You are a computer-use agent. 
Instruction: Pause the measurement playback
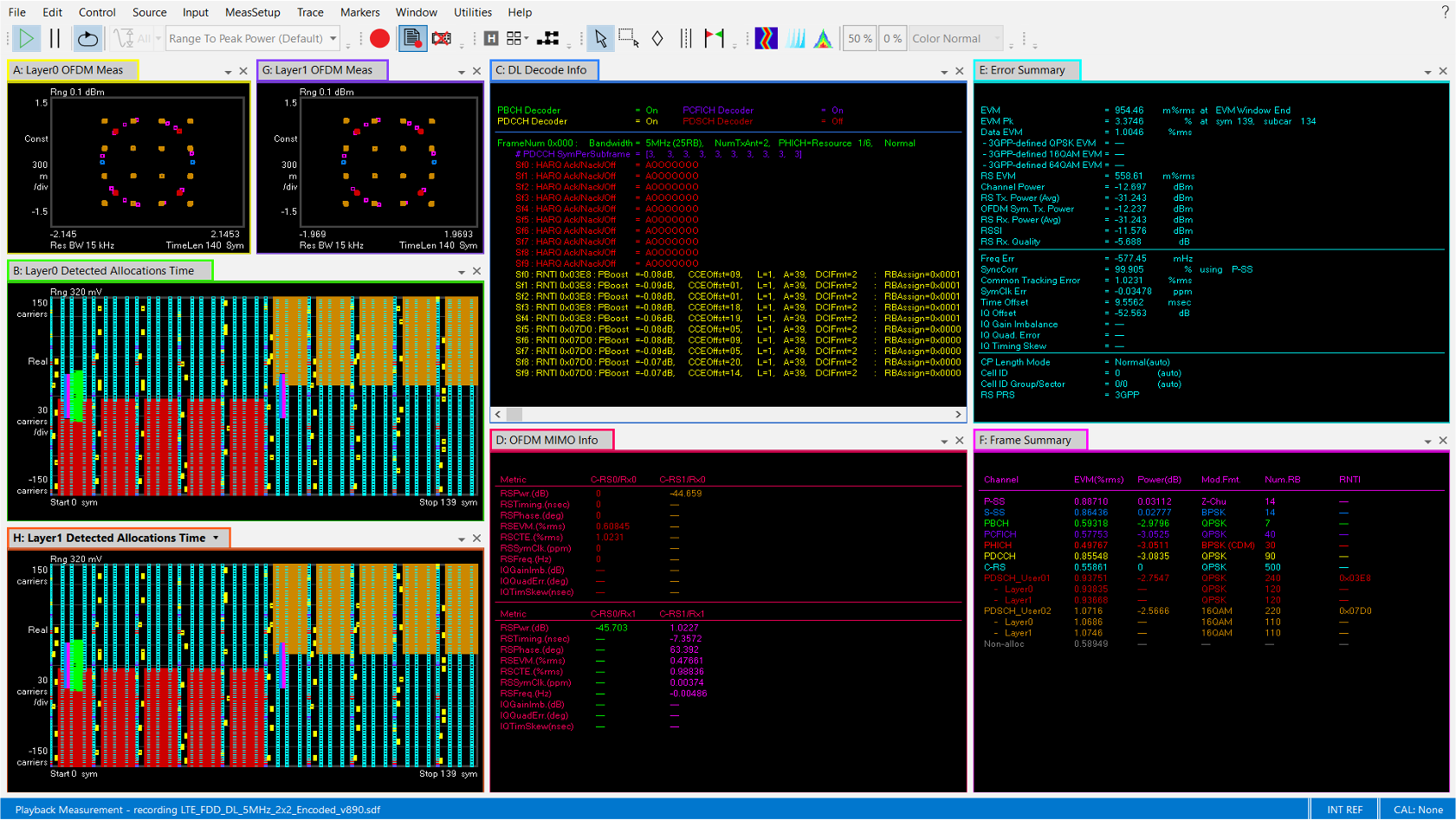(53, 38)
